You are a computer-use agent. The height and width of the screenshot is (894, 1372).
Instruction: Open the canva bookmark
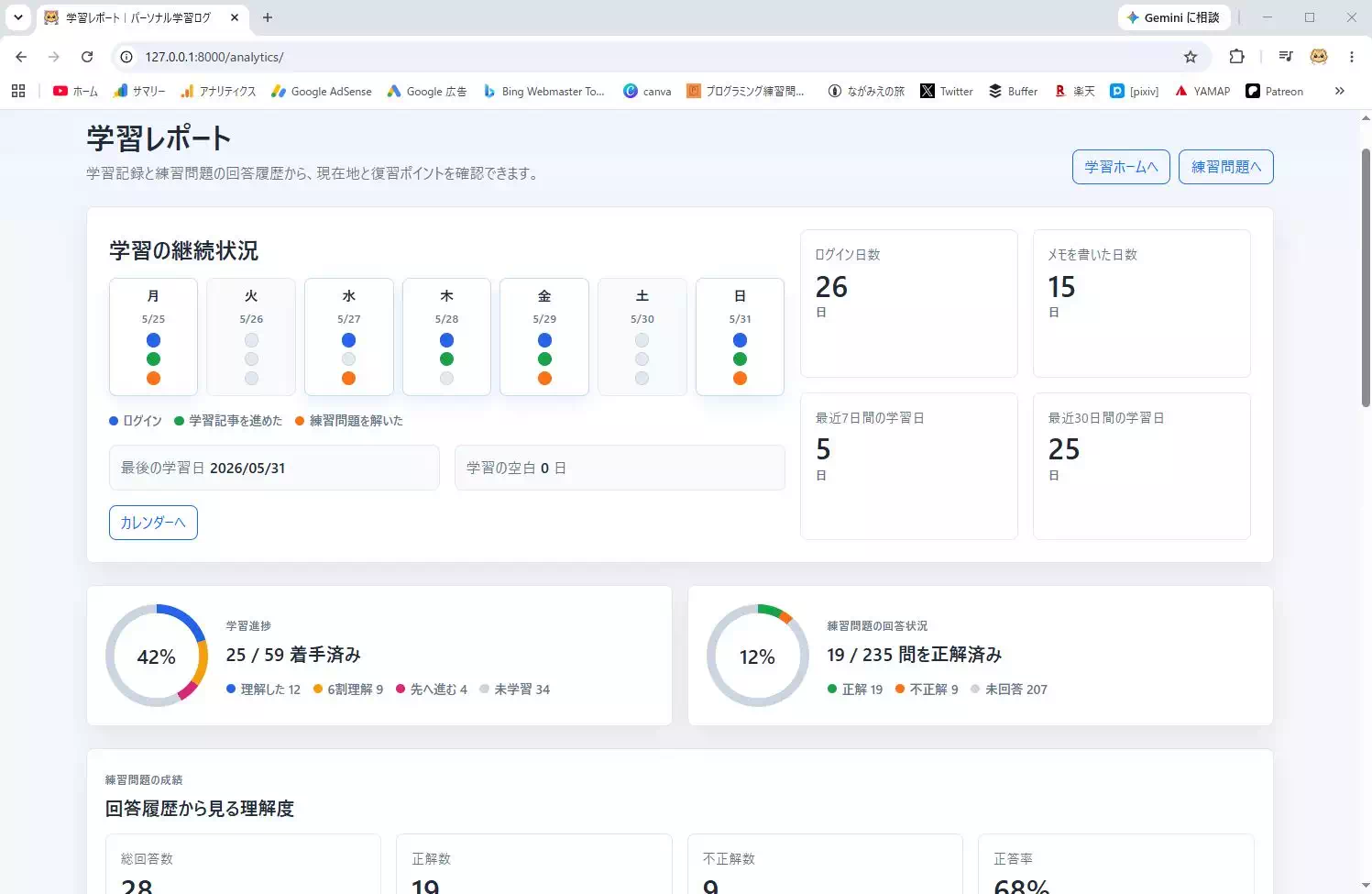(647, 91)
